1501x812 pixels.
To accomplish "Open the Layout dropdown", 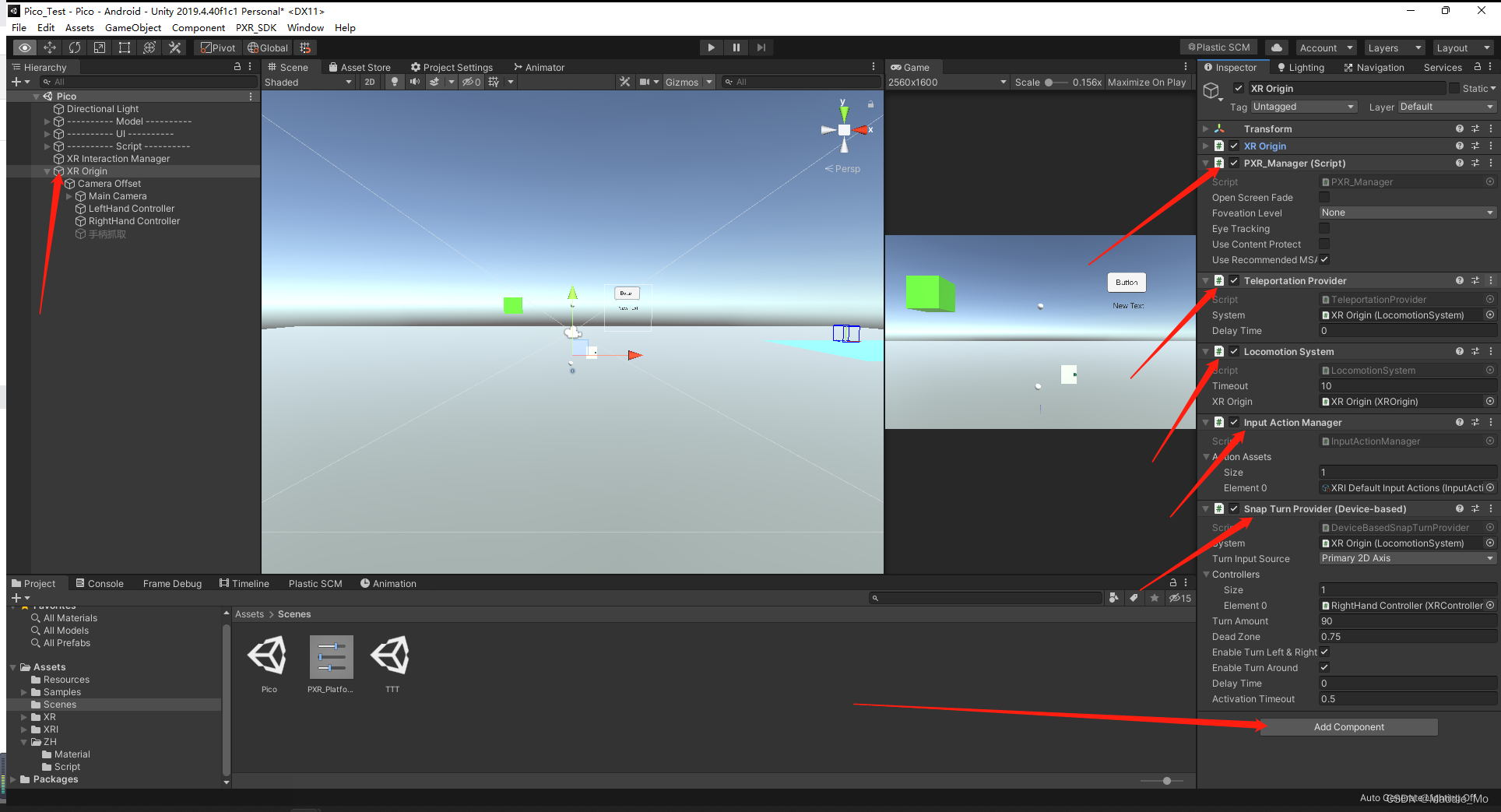I will point(1463,47).
